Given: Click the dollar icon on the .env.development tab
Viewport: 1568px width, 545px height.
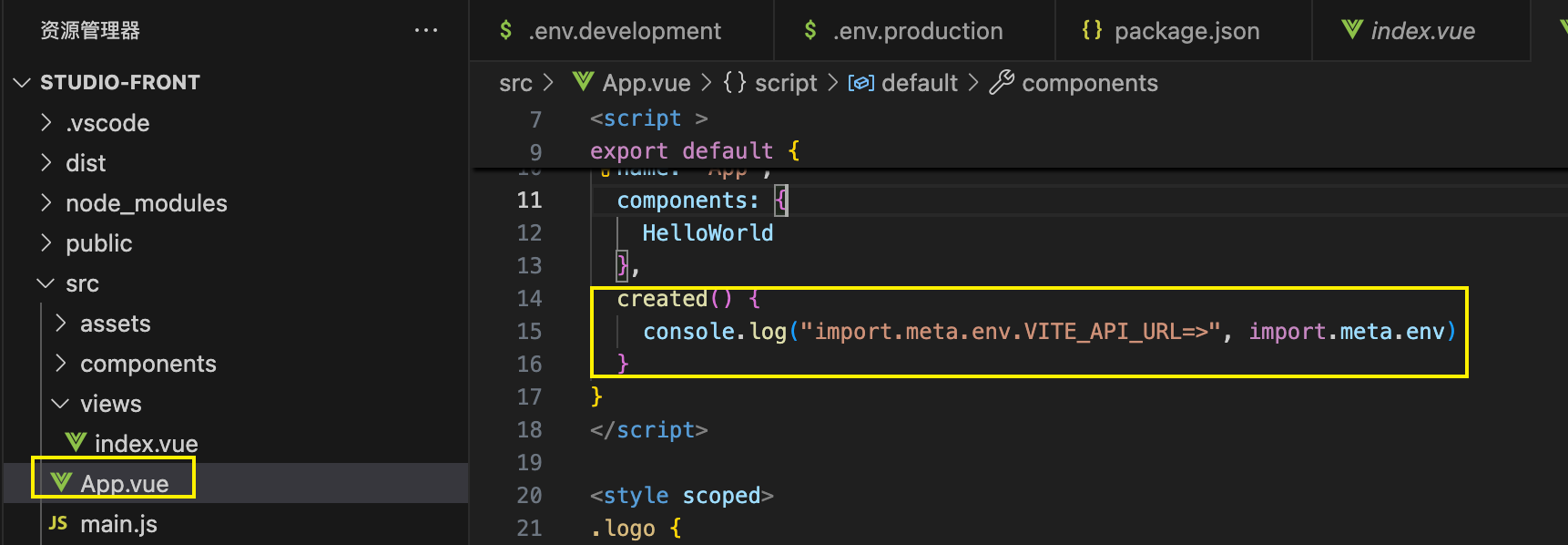Looking at the screenshot, I should 505,30.
